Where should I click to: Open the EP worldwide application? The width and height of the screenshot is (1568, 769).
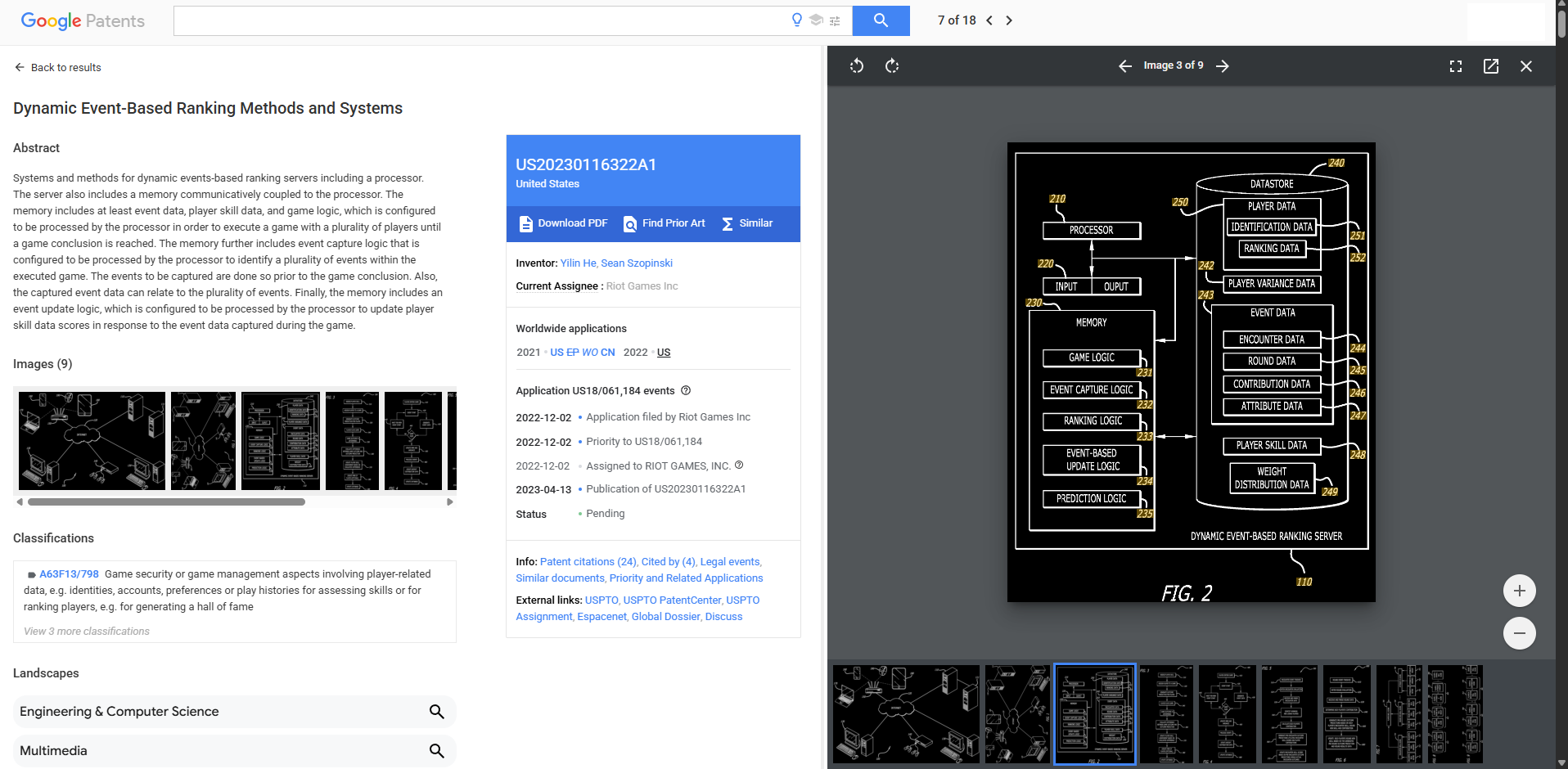[573, 353]
